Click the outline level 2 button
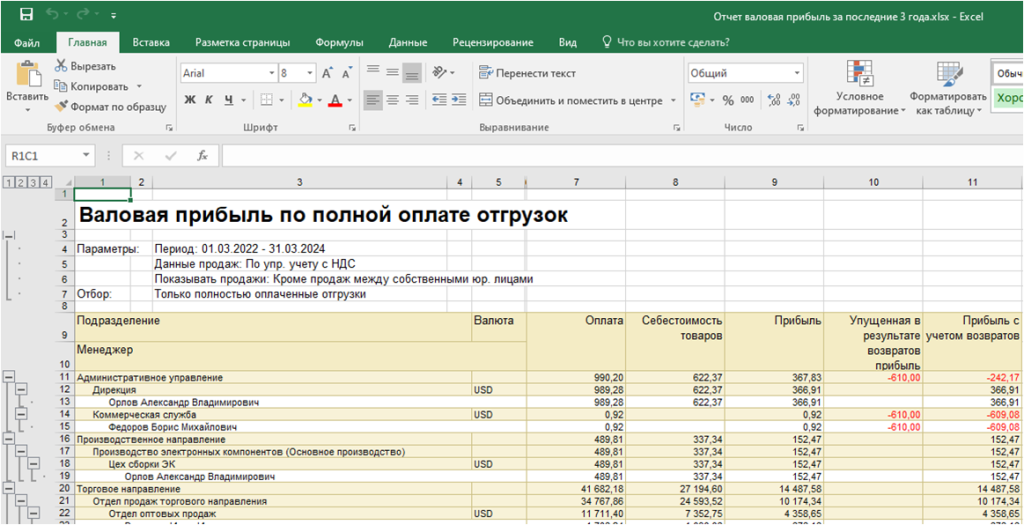 click(x=21, y=182)
